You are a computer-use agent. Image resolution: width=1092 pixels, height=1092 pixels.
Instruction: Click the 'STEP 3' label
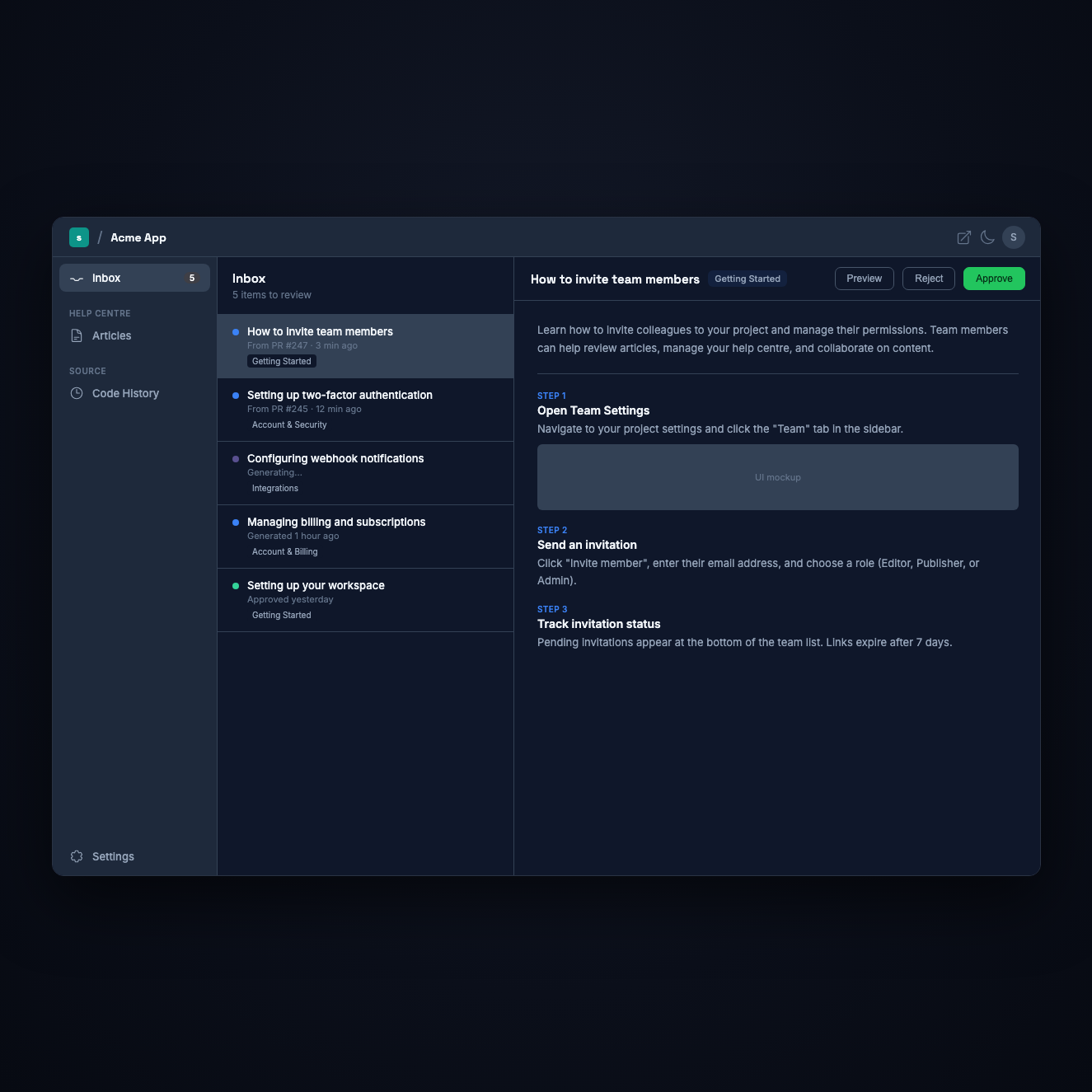[552, 610]
